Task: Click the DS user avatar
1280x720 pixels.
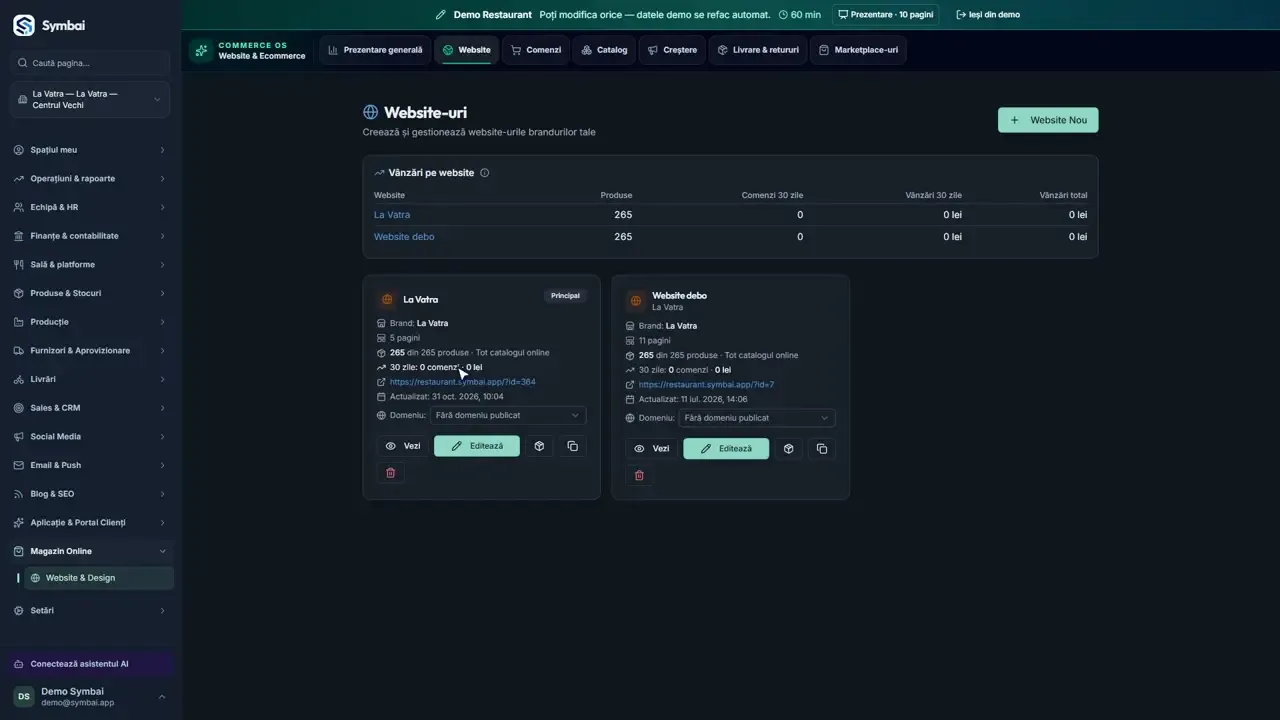Action: pos(23,697)
